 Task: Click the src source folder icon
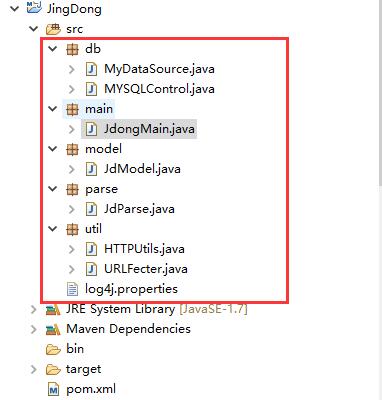tap(53, 29)
